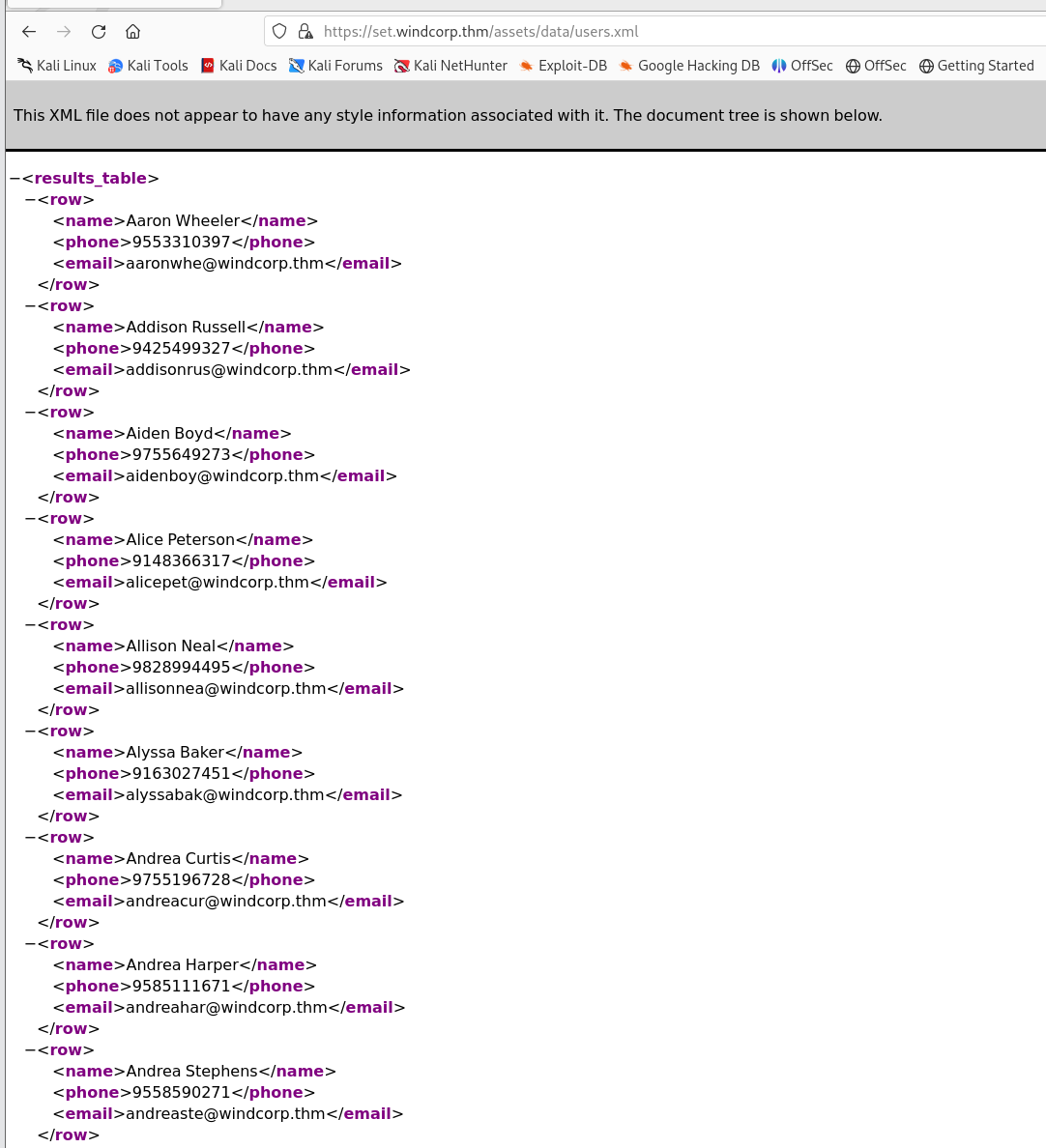Screen dimensions: 1046x1148
Task: Open Kali Docs bookmark
Action: 239,66
